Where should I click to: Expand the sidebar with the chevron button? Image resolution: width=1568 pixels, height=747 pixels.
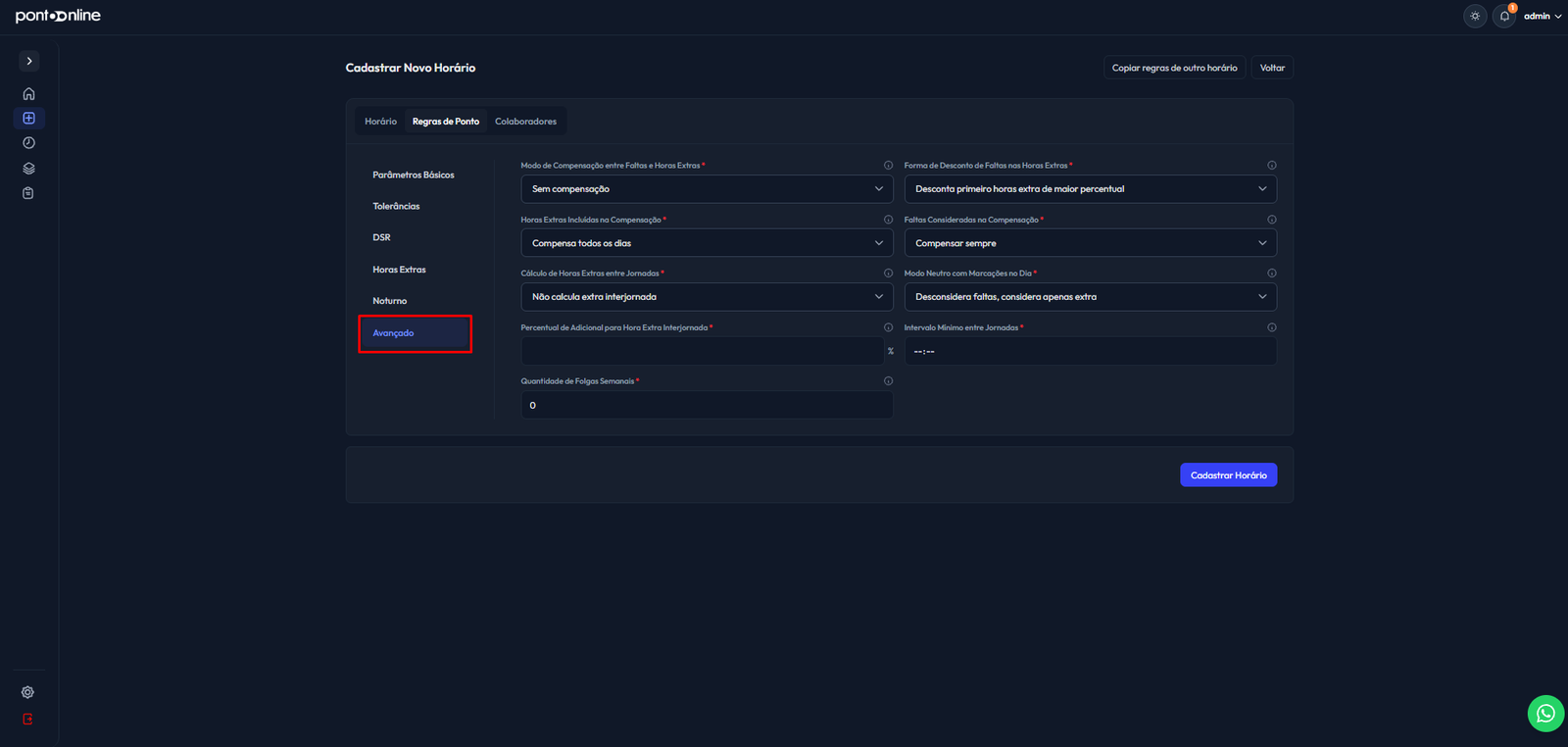[29, 61]
